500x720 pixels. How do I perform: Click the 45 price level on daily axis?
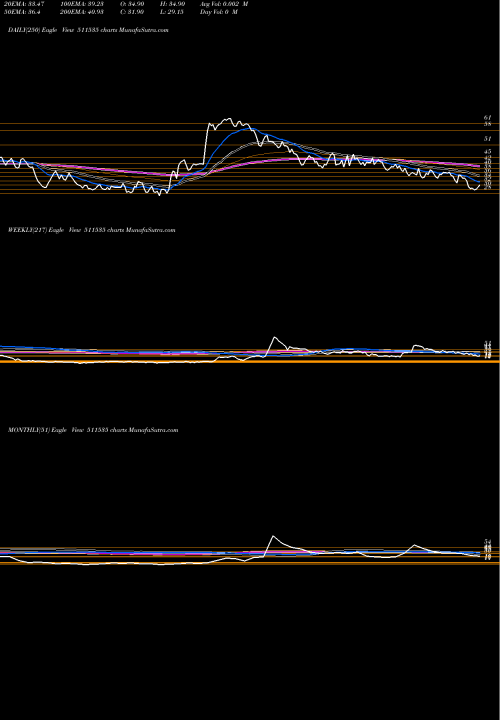(487, 152)
